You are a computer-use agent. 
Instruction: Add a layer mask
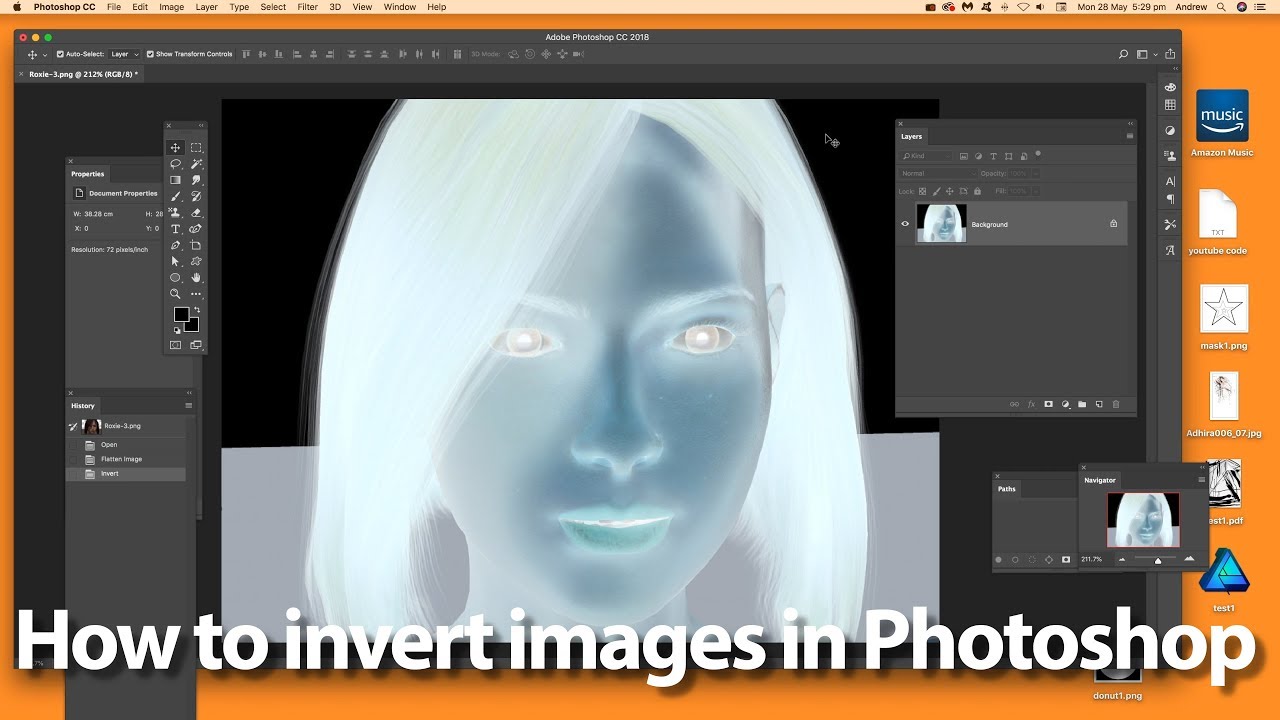coord(1048,404)
